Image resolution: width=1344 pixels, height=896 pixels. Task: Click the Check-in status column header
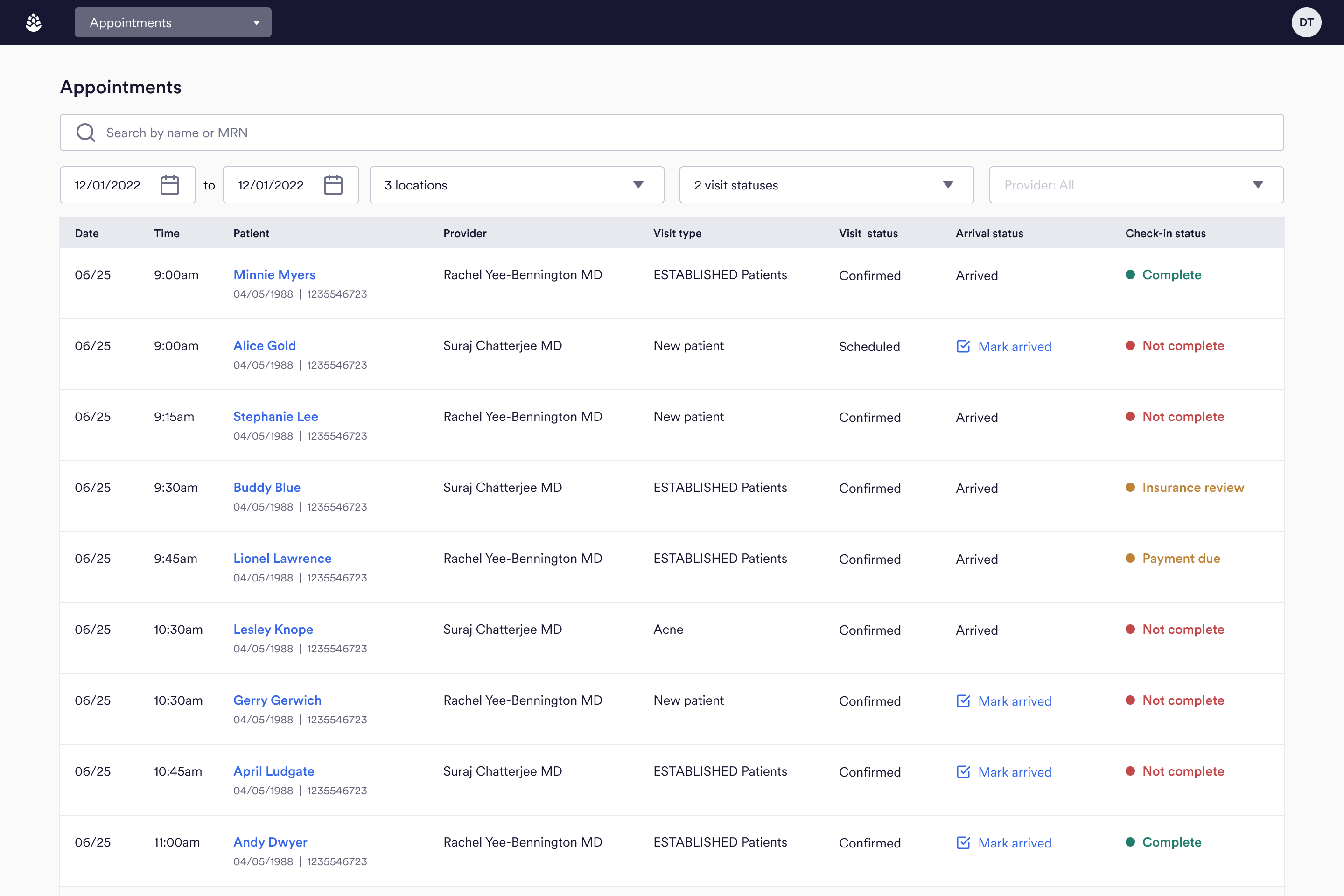(1165, 233)
